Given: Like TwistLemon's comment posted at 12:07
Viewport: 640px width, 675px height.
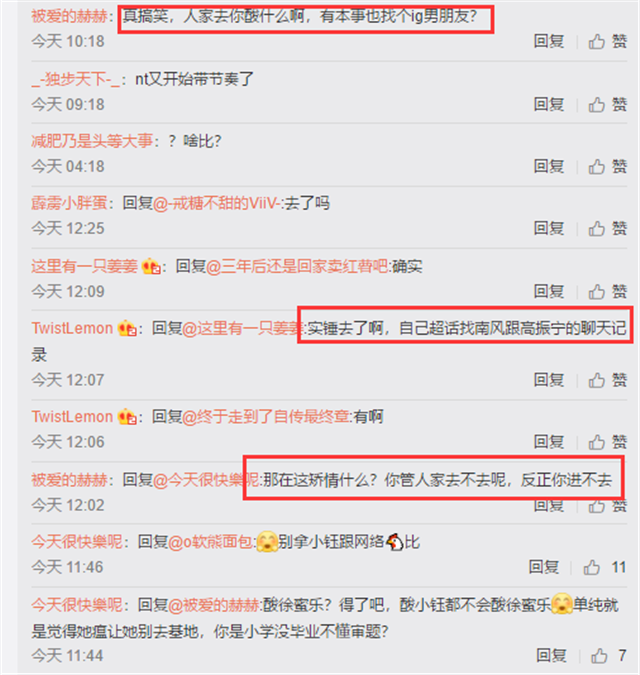Looking at the screenshot, I should pos(607,380).
